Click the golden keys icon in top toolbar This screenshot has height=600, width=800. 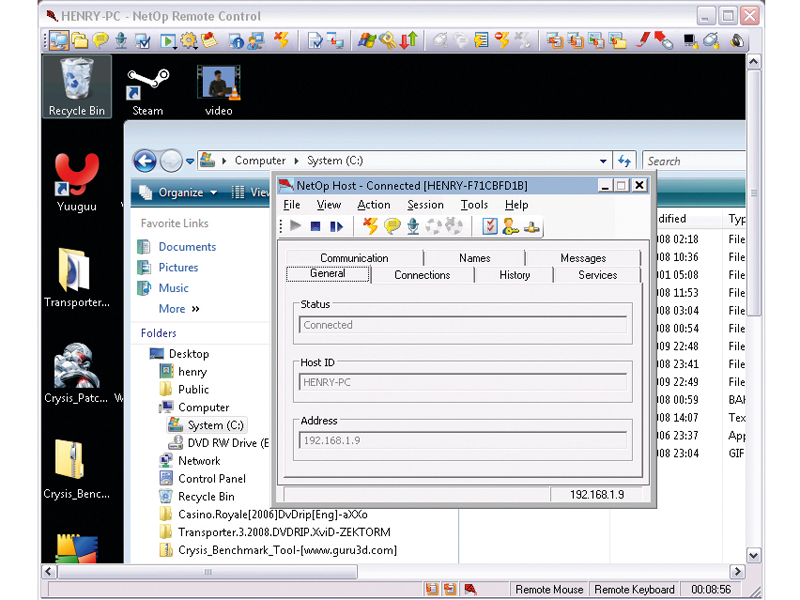point(388,40)
